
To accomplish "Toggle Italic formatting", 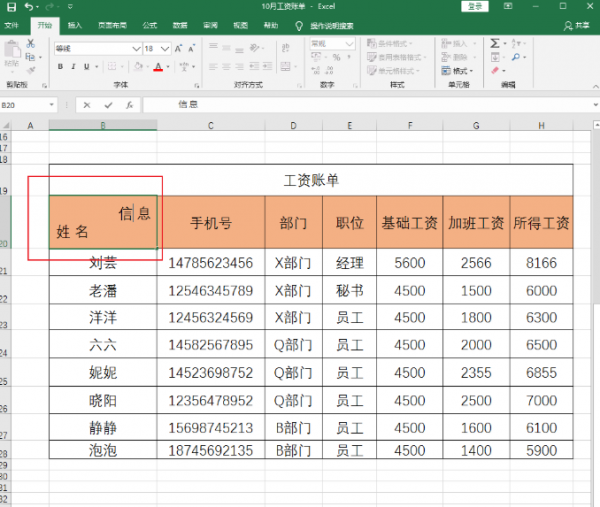I will click(x=73, y=67).
